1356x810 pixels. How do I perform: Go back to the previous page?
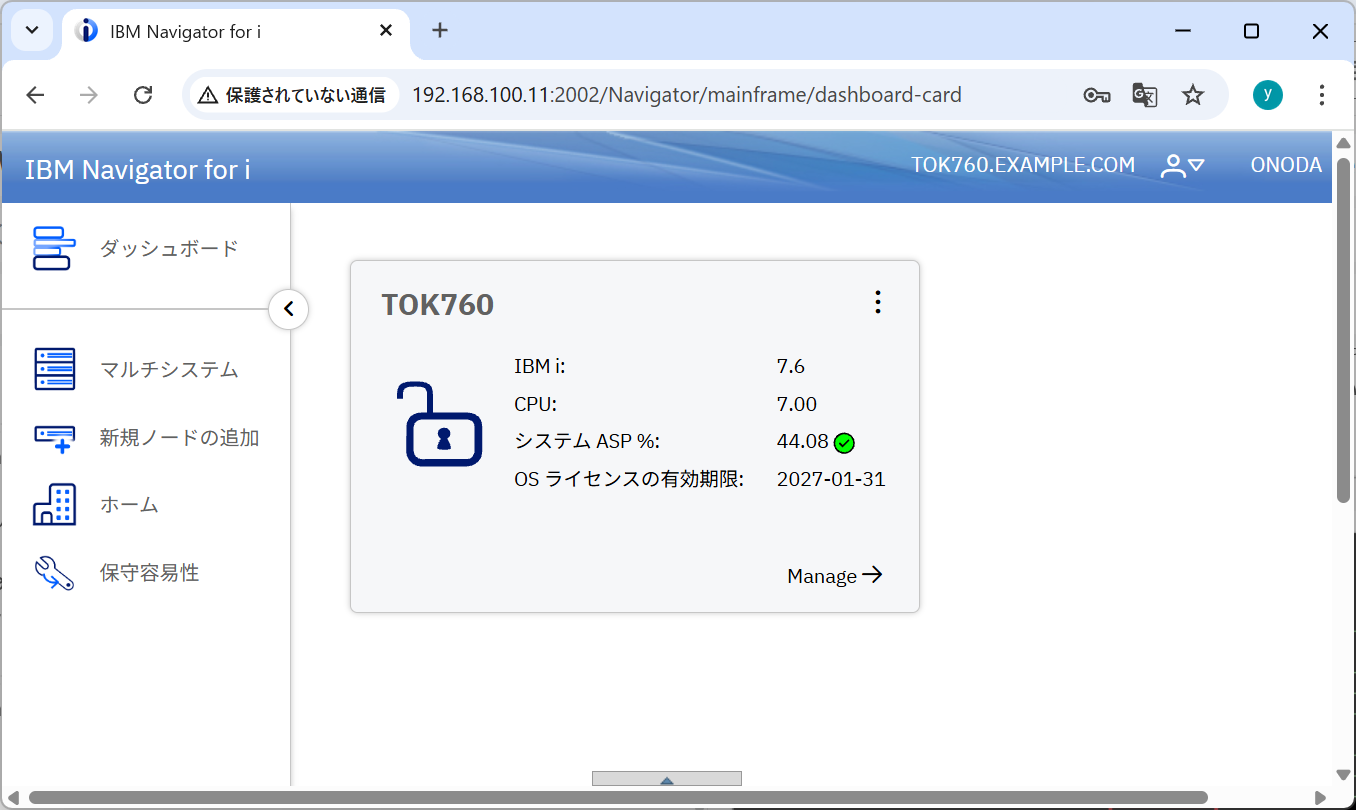[x=36, y=95]
